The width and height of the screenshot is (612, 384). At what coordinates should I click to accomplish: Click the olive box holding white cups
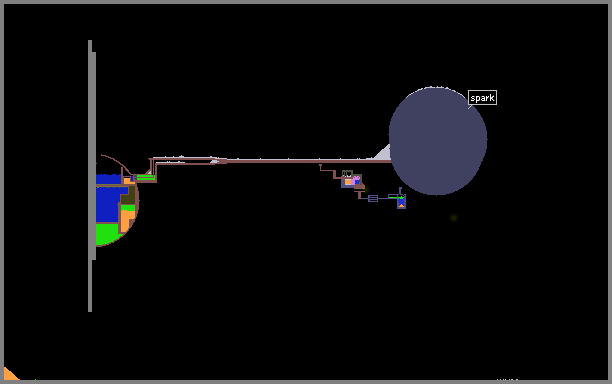click(x=347, y=174)
